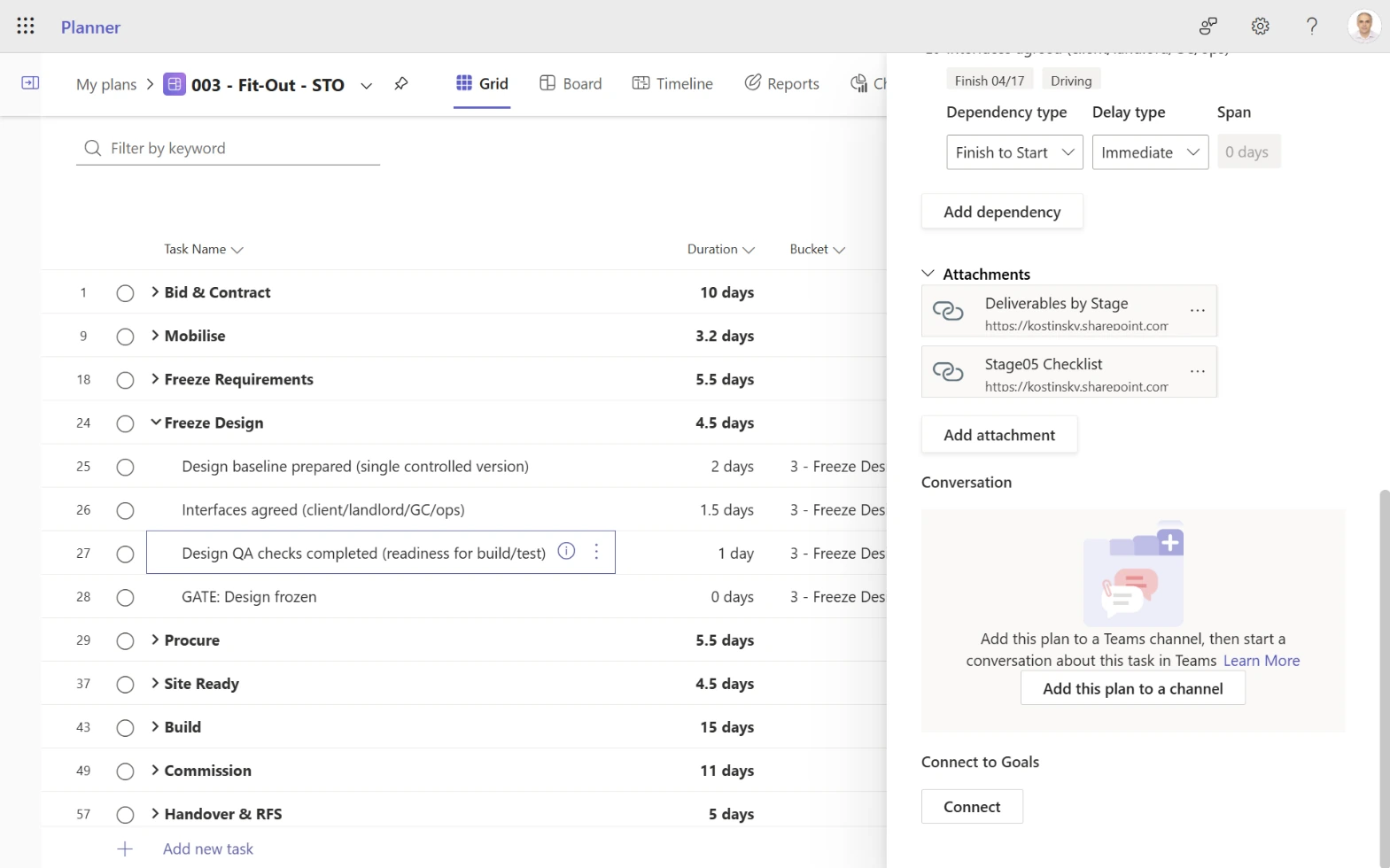Collapse the Attachments section
This screenshot has width=1390, height=868.
coord(928,274)
